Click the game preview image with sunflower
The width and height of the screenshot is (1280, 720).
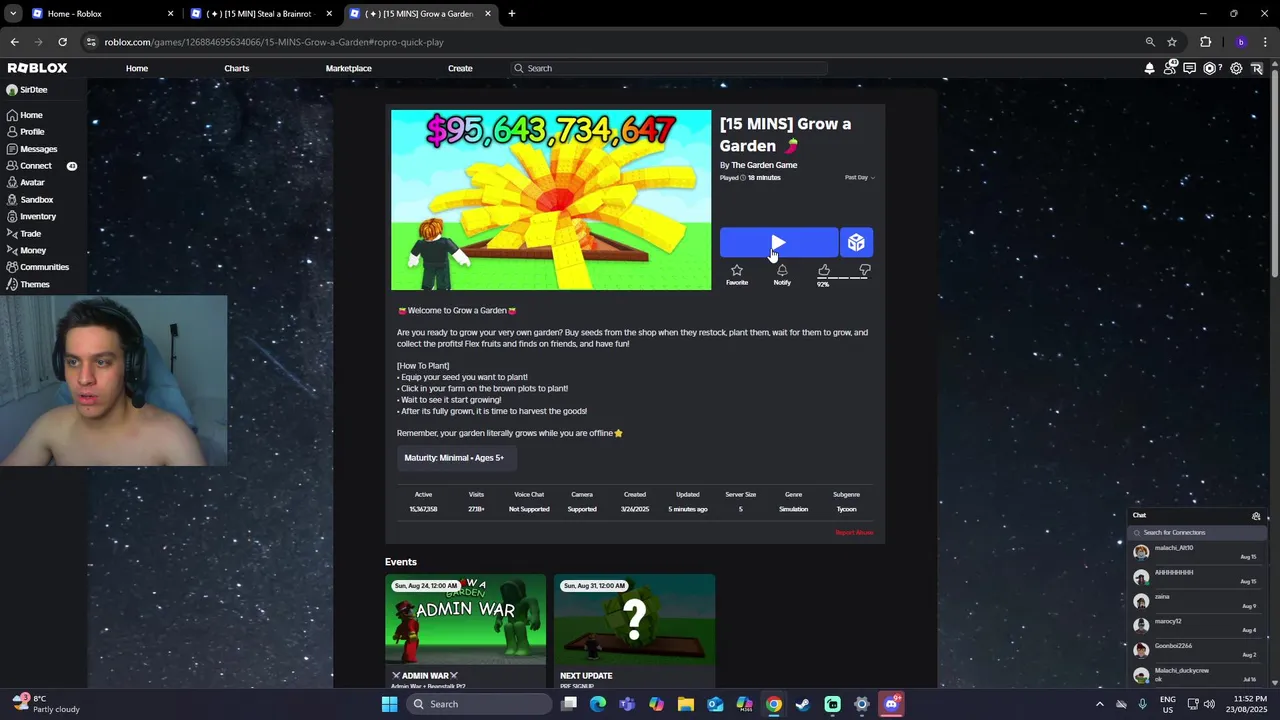[x=551, y=200]
